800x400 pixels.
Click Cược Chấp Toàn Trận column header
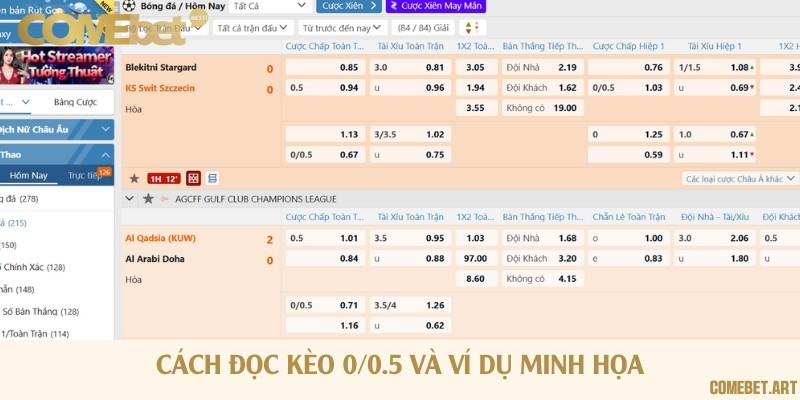pyautogui.click(x=325, y=46)
